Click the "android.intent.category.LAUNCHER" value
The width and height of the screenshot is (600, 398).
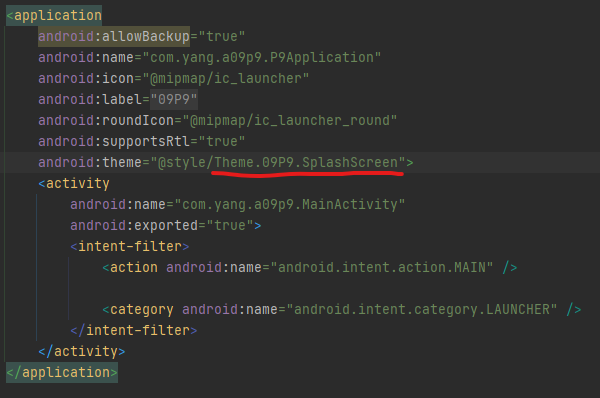[x=422, y=309]
